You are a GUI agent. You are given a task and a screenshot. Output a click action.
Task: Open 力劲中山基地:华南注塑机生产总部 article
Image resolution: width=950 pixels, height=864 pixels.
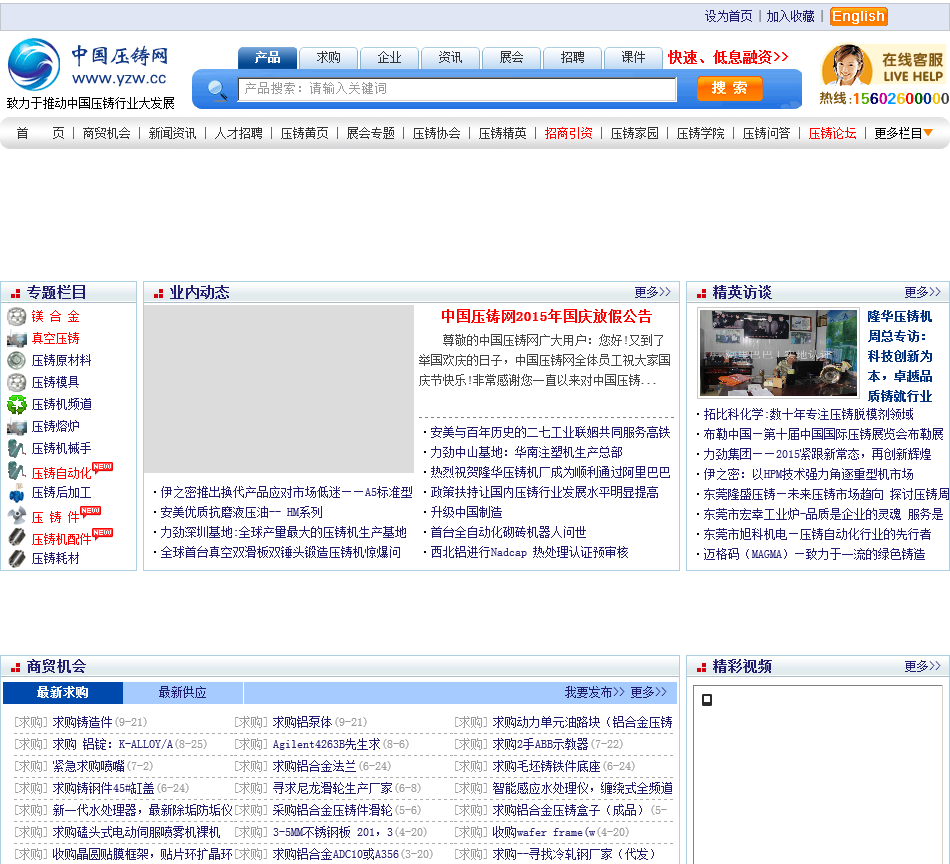[526, 453]
